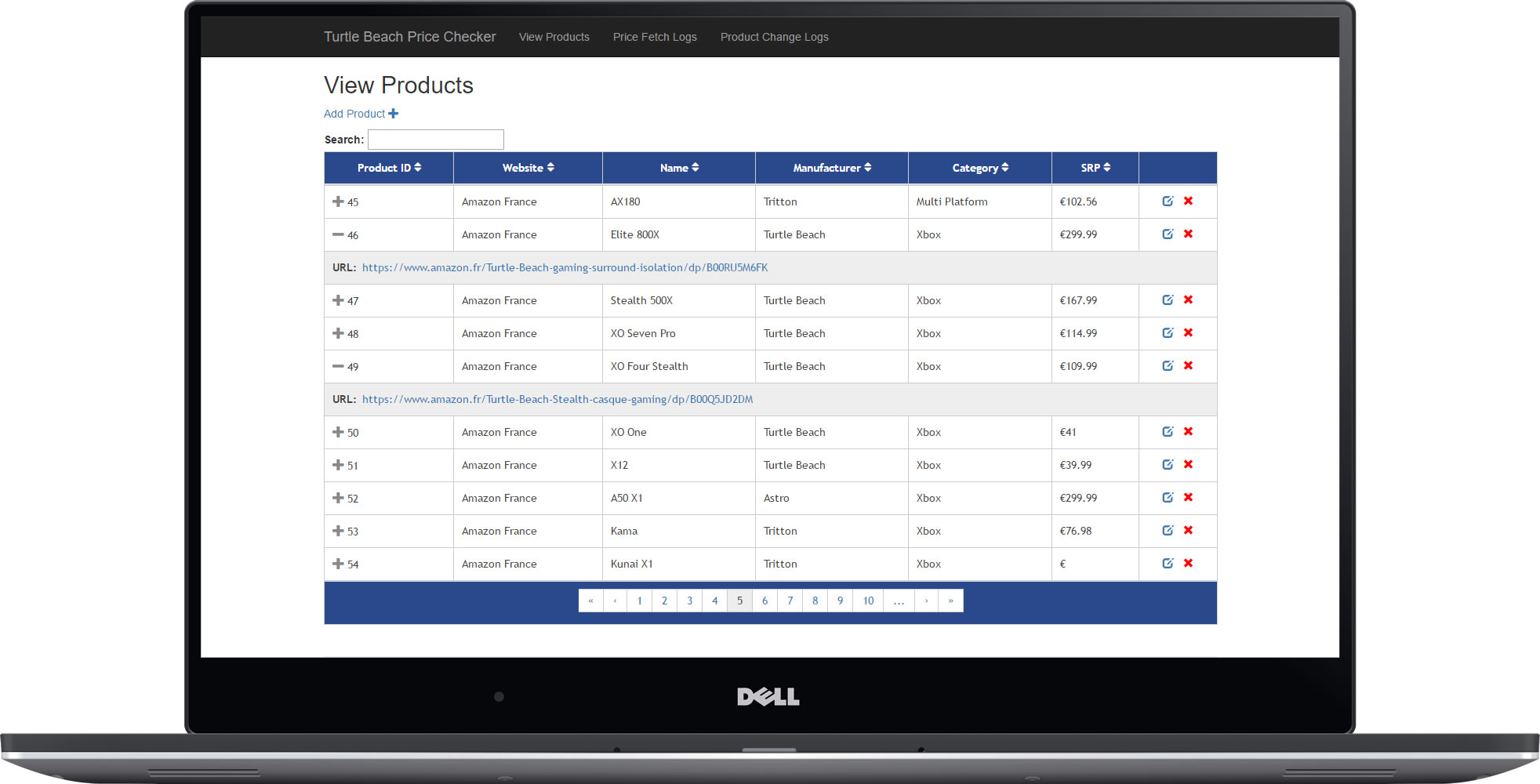
Task: Go to next page of results
Action: [926, 601]
